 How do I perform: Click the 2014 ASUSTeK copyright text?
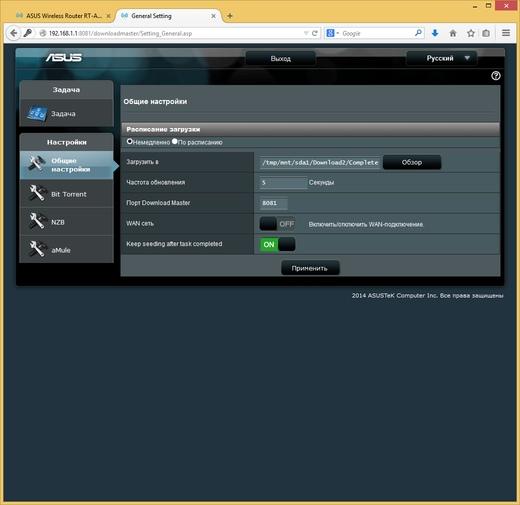tap(427, 296)
